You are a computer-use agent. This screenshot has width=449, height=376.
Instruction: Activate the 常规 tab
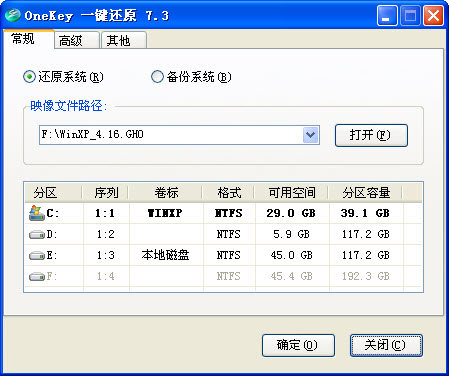click(29, 39)
